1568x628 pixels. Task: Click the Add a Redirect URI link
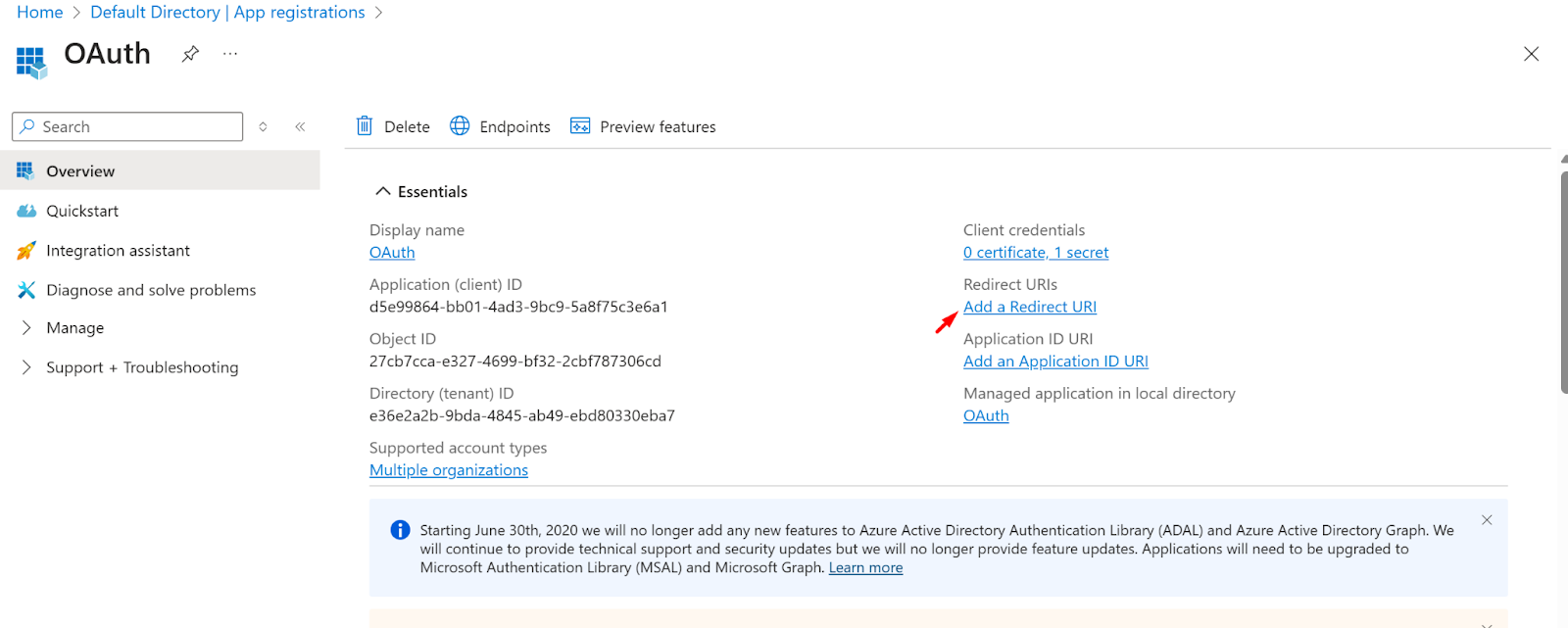[x=1030, y=307]
